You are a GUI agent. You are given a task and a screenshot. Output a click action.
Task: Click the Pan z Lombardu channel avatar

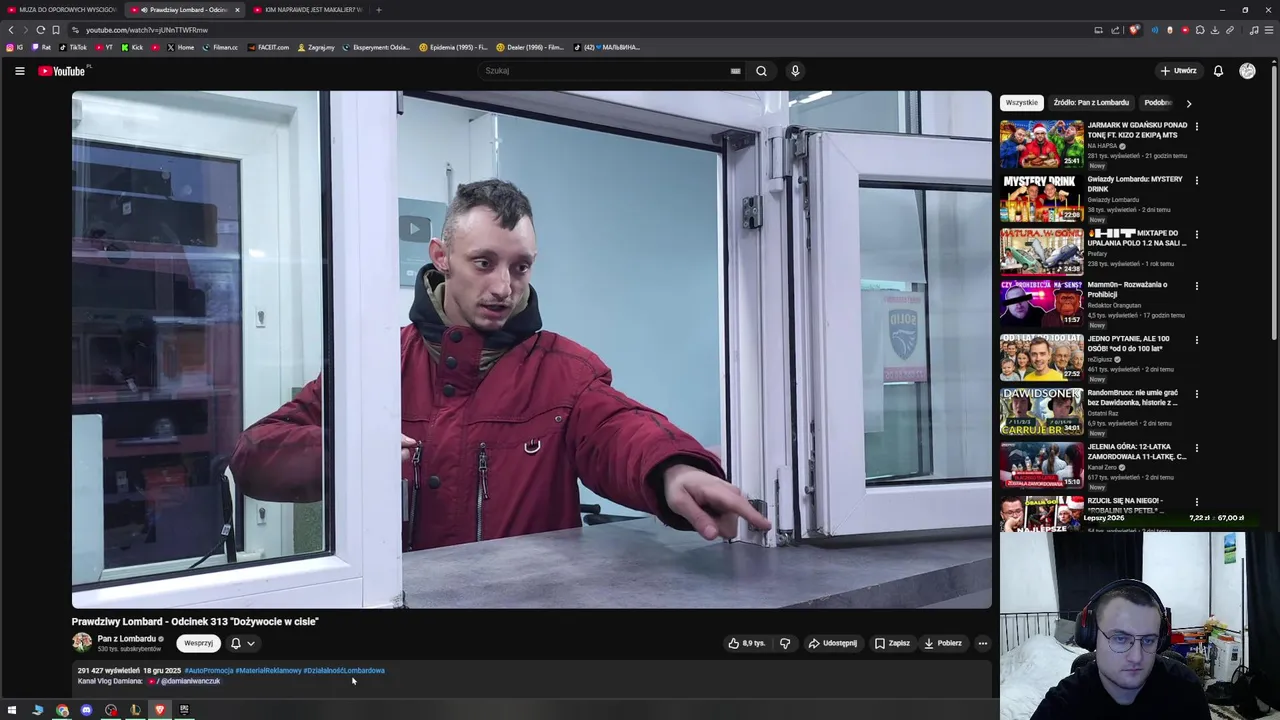coord(82,643)
